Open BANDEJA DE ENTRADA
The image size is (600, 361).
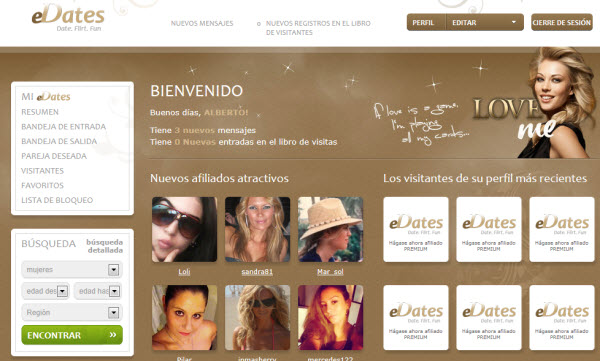pos(64,127)
